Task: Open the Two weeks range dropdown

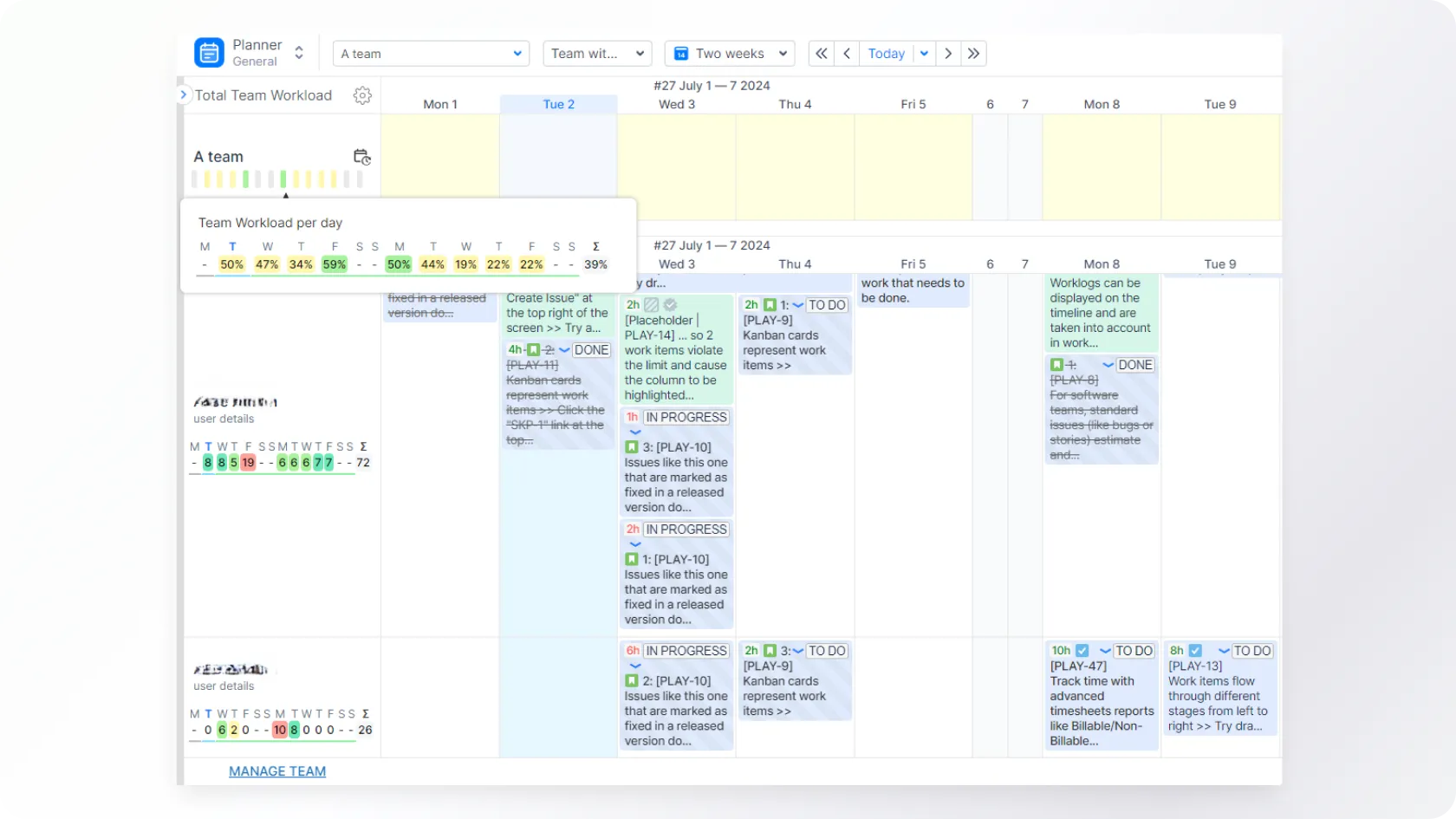Action: 730,54
